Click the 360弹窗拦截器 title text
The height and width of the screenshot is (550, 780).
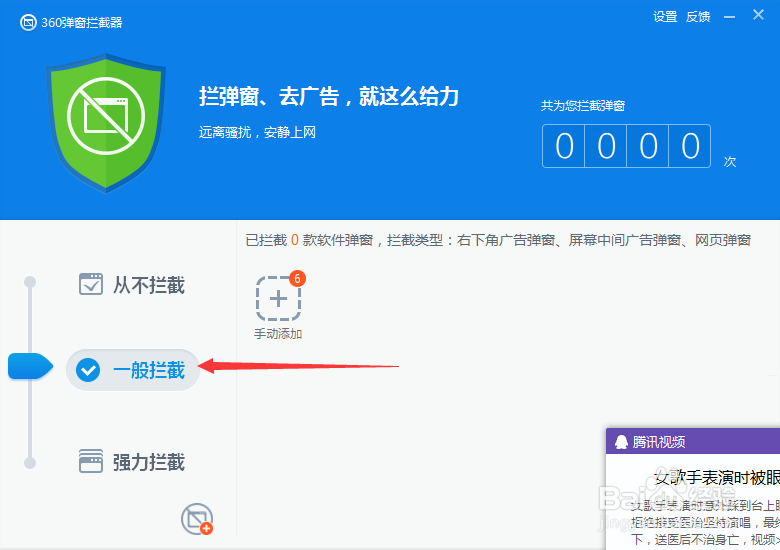pyautogui.click(x=82, y=22)
